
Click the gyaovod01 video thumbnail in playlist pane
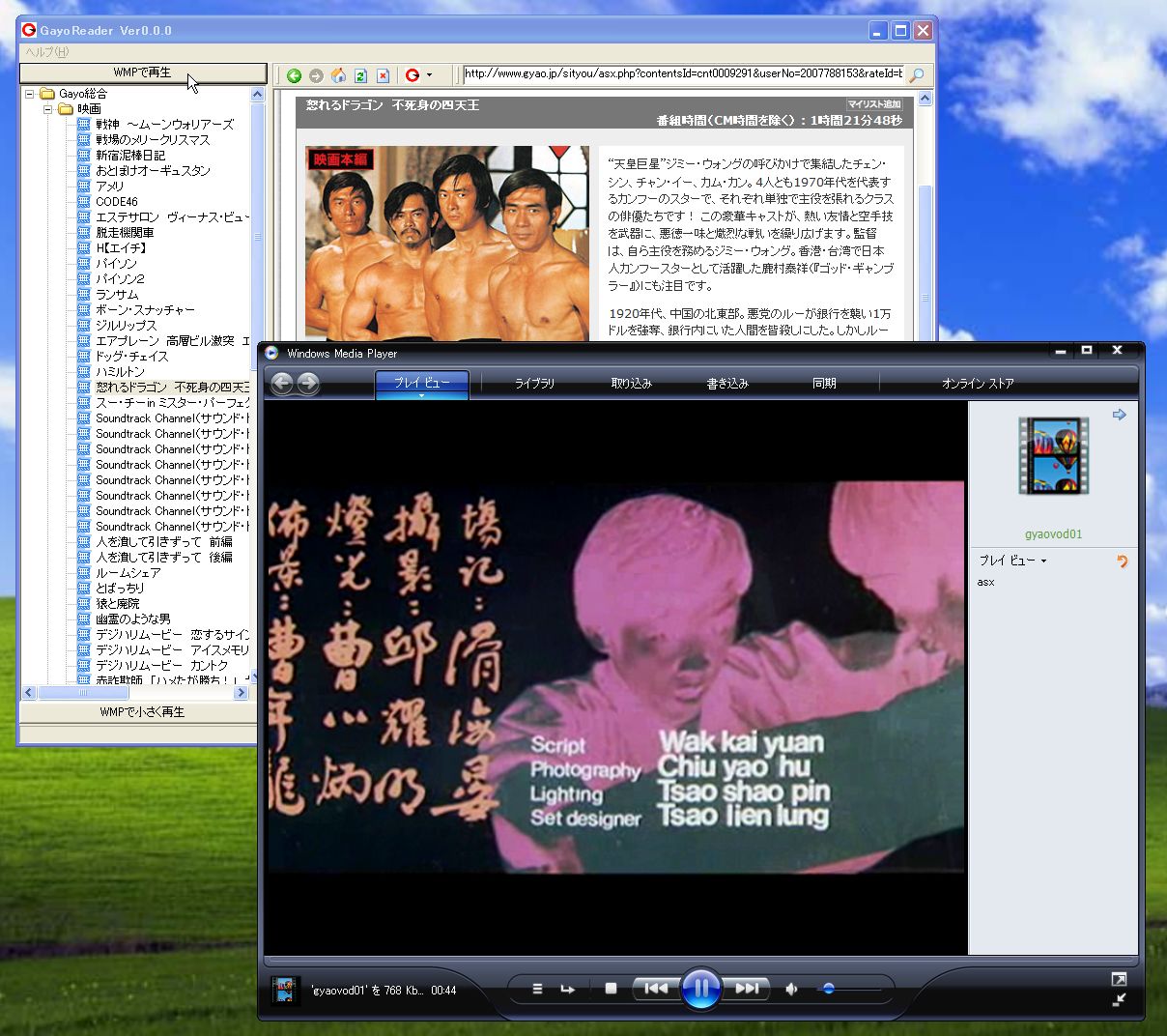1053,456
